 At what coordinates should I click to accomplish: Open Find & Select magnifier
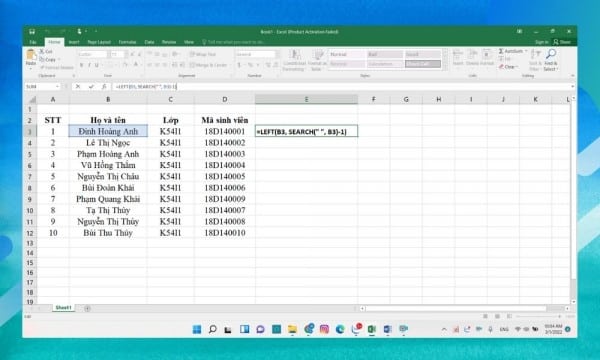(x=551, y=60)
